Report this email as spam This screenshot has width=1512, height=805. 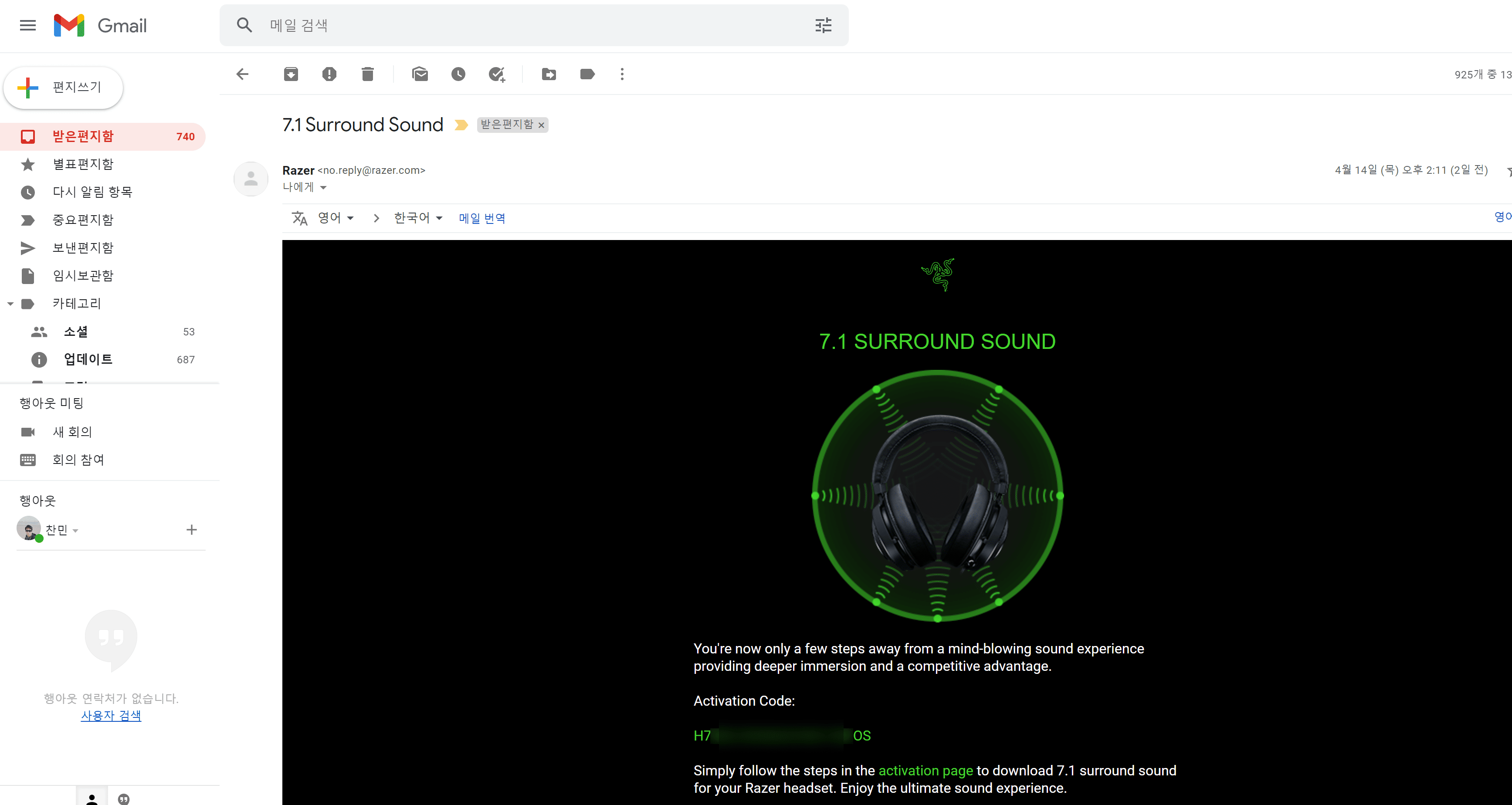329,74
